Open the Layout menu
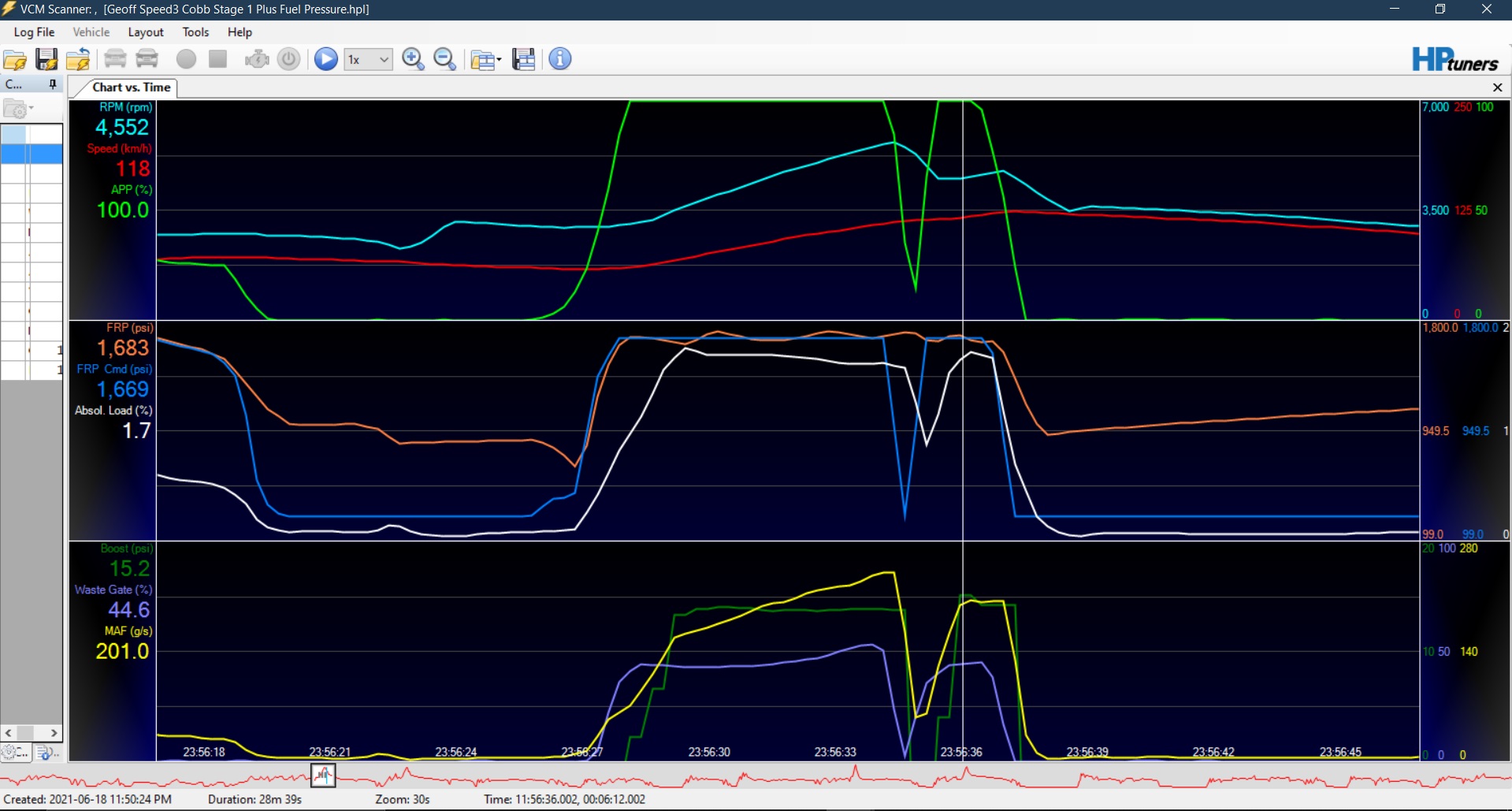The width and height of the screenshot is (1512, 811). [146, 32]
